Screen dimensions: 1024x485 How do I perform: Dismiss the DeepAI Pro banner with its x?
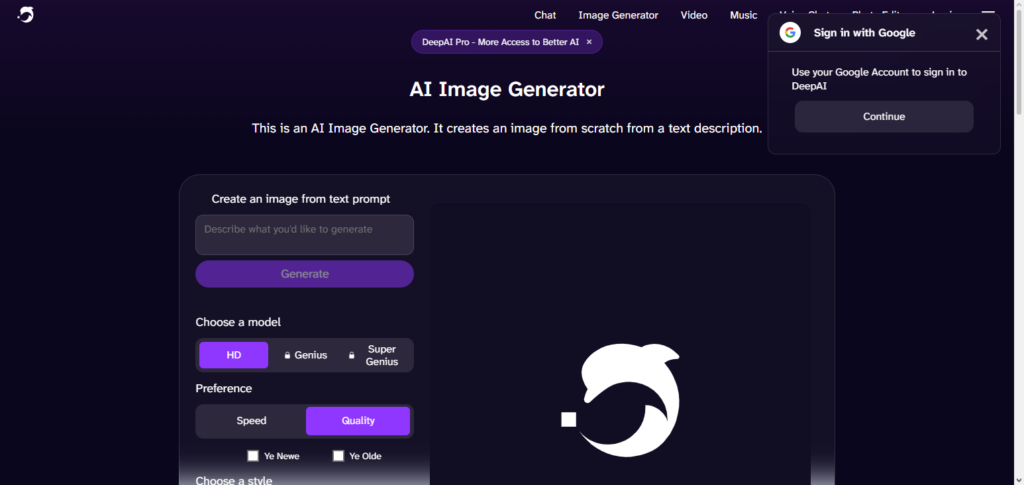pyautogui.click(x=589, y=42)
